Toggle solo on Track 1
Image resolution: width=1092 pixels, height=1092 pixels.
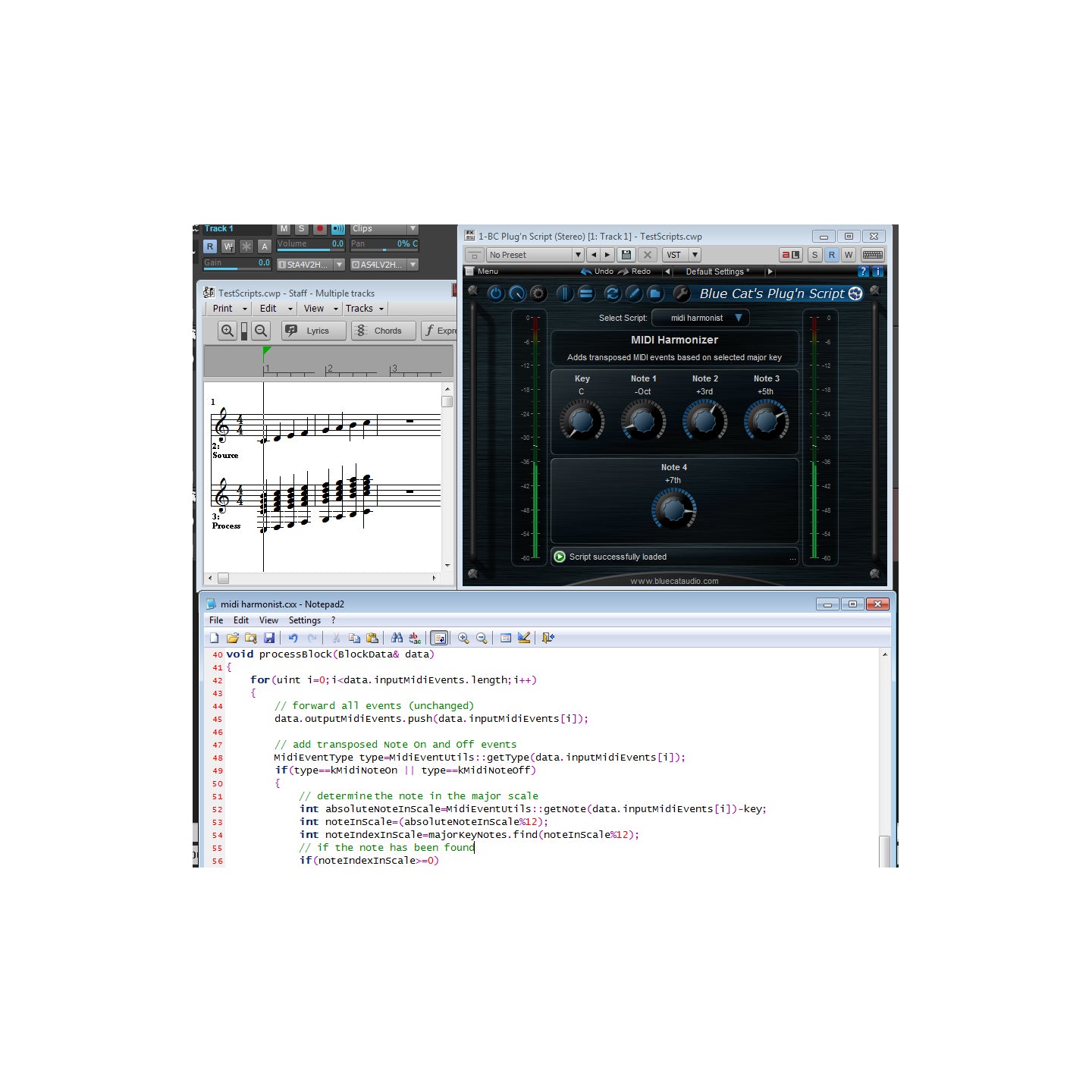(x=301, y=229)
